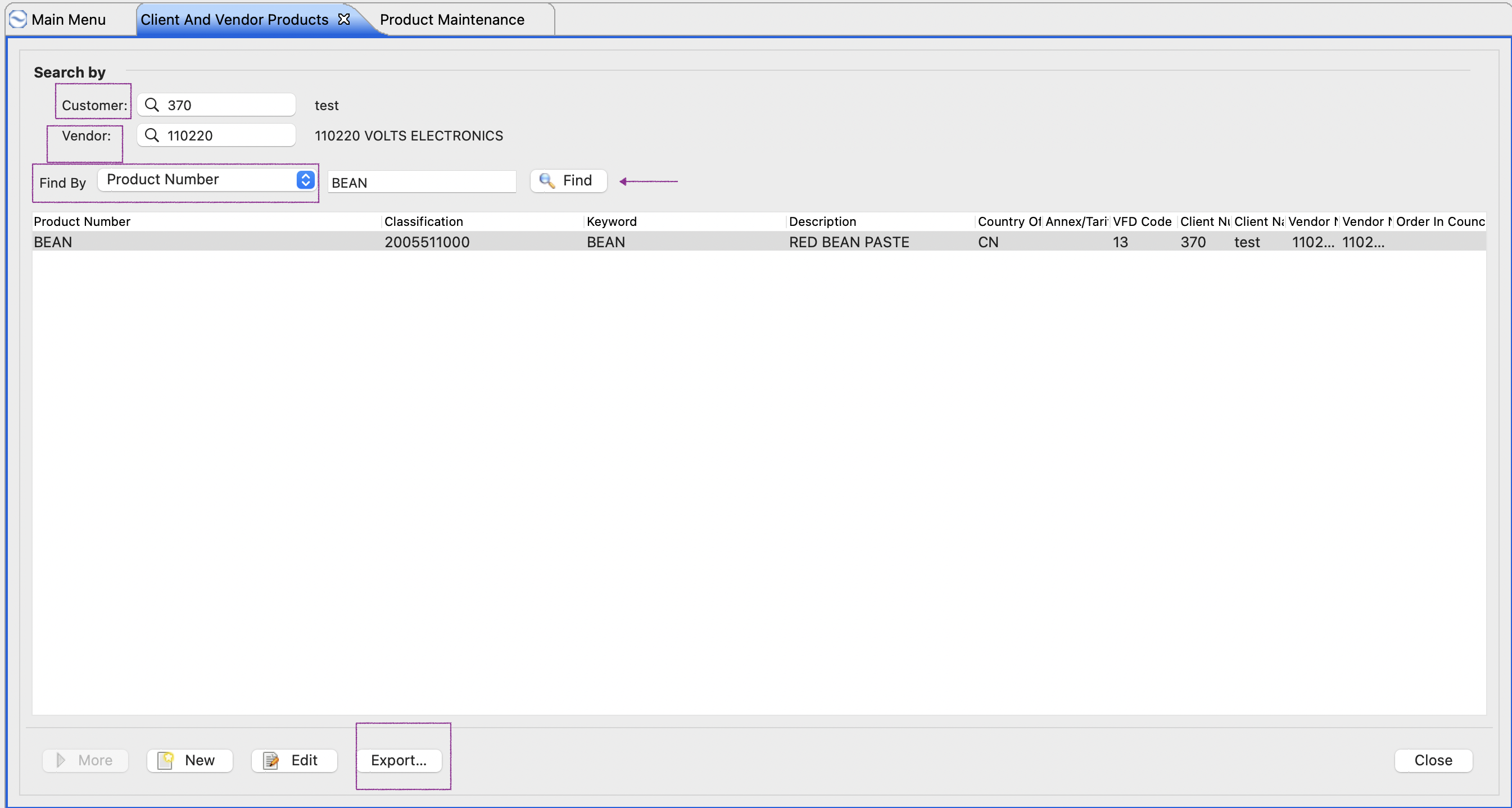1512x808 pixels.
Task: Close the Client And Vendor Products tab
Action: (344, 19)
